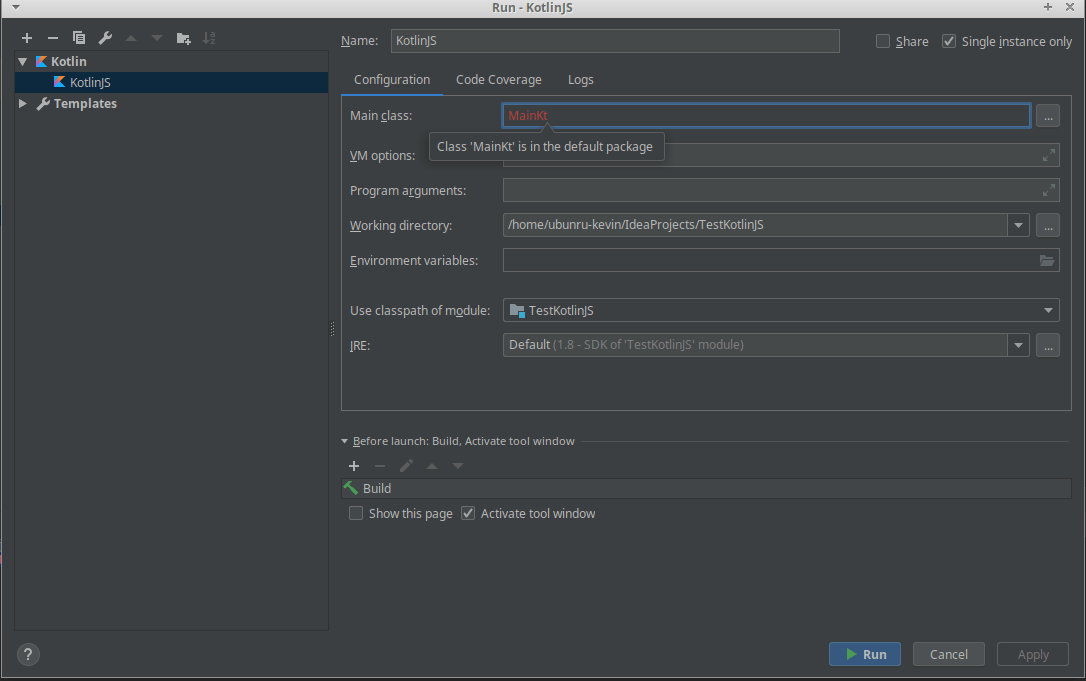The image size is (1086, 681).
Task: Toggle Activate tool window checkbox
Action: [468, 513]
